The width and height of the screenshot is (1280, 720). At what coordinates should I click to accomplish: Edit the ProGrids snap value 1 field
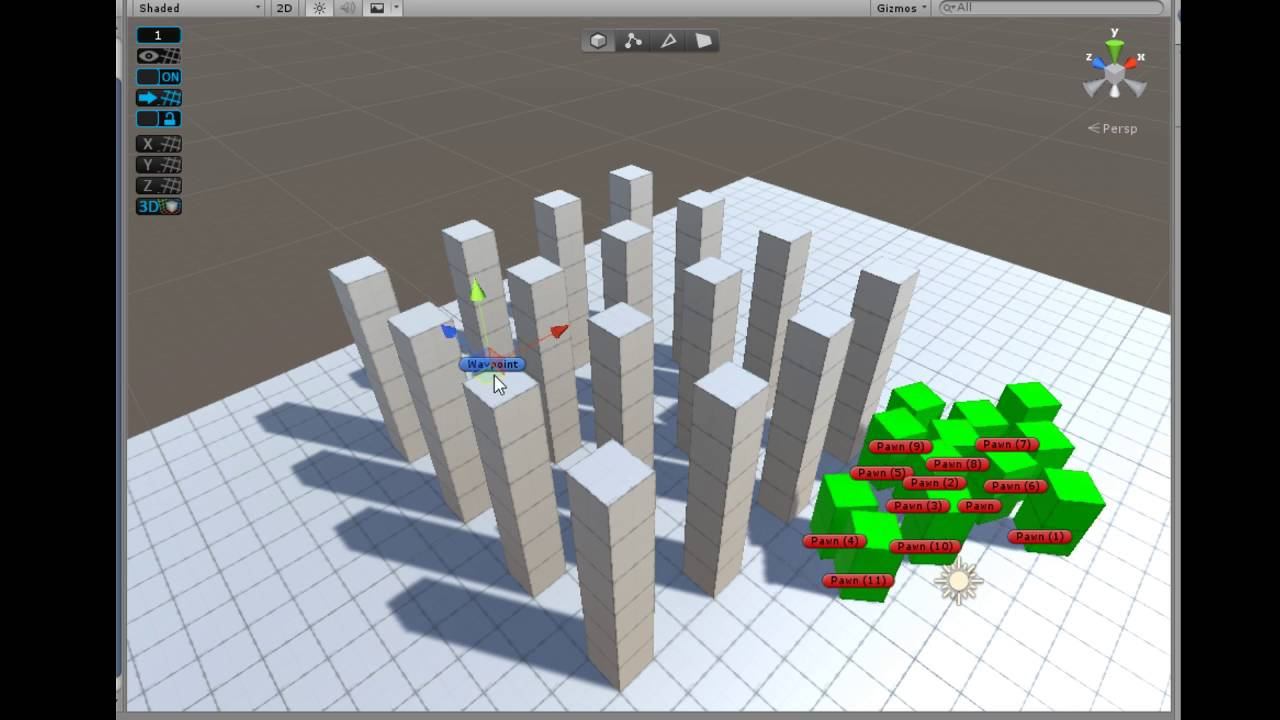point(158,35)
